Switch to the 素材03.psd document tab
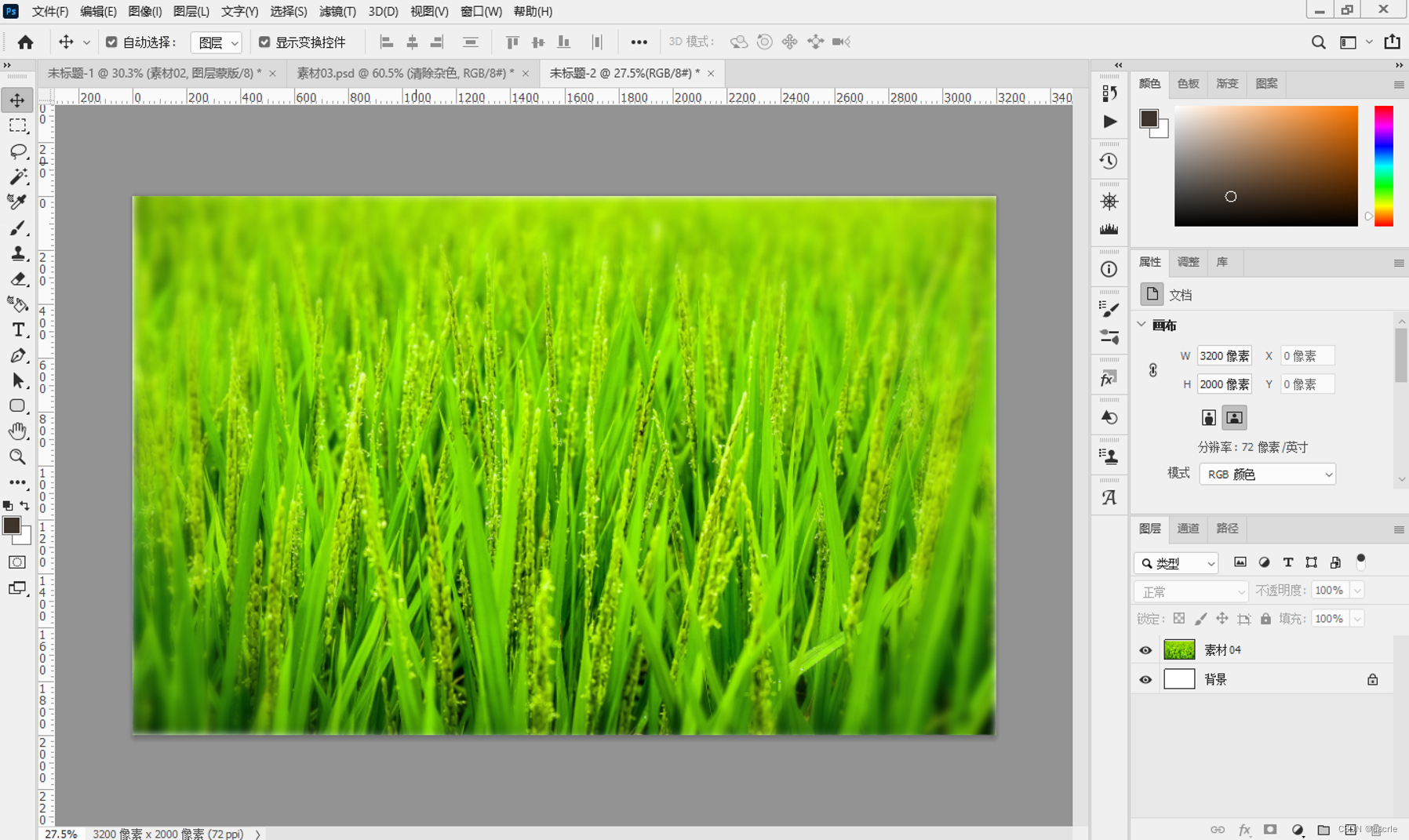1409x840 pixels. (x=405, y=73)
